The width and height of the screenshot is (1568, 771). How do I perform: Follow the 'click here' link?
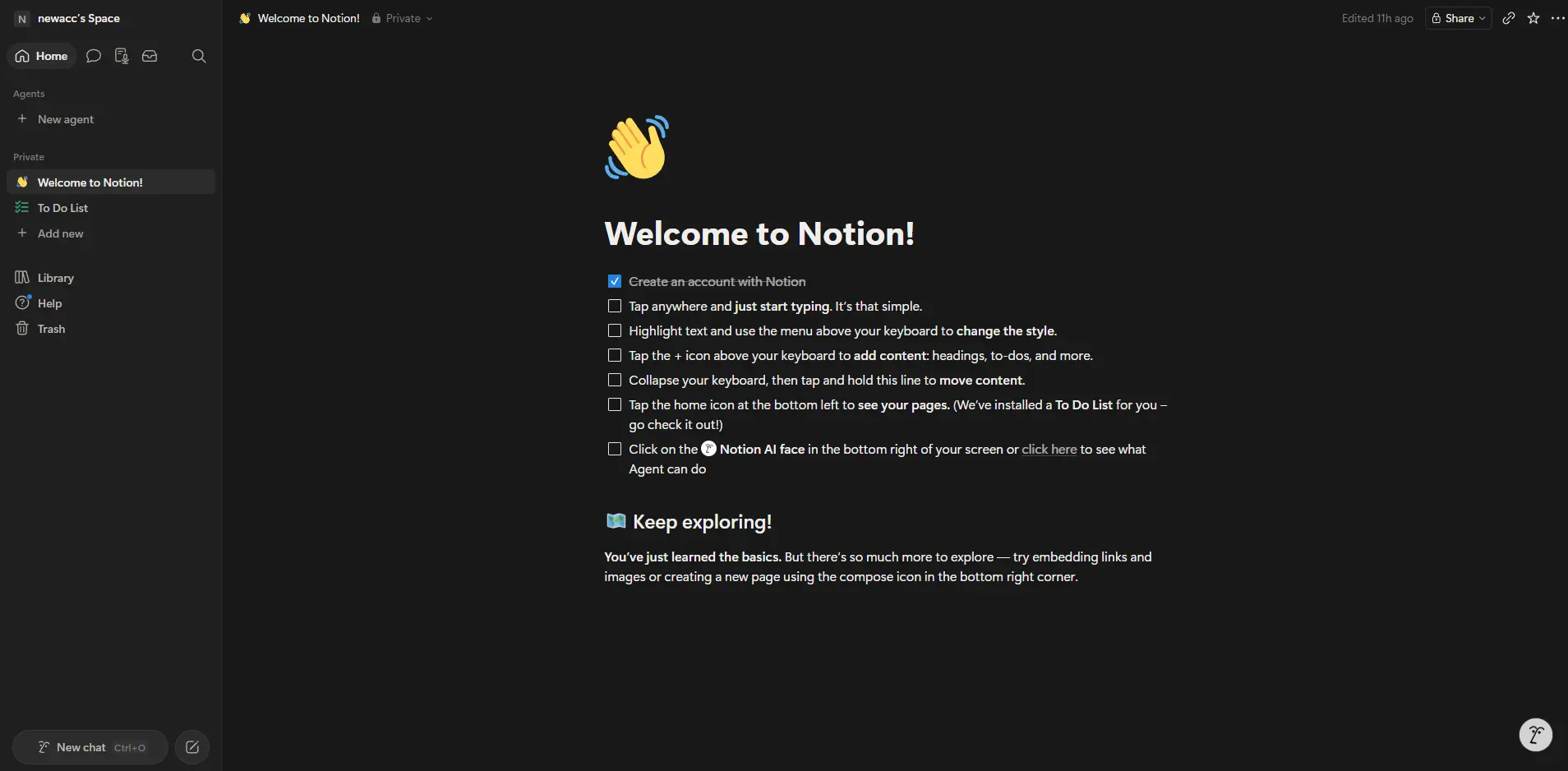pos(1049,449)
